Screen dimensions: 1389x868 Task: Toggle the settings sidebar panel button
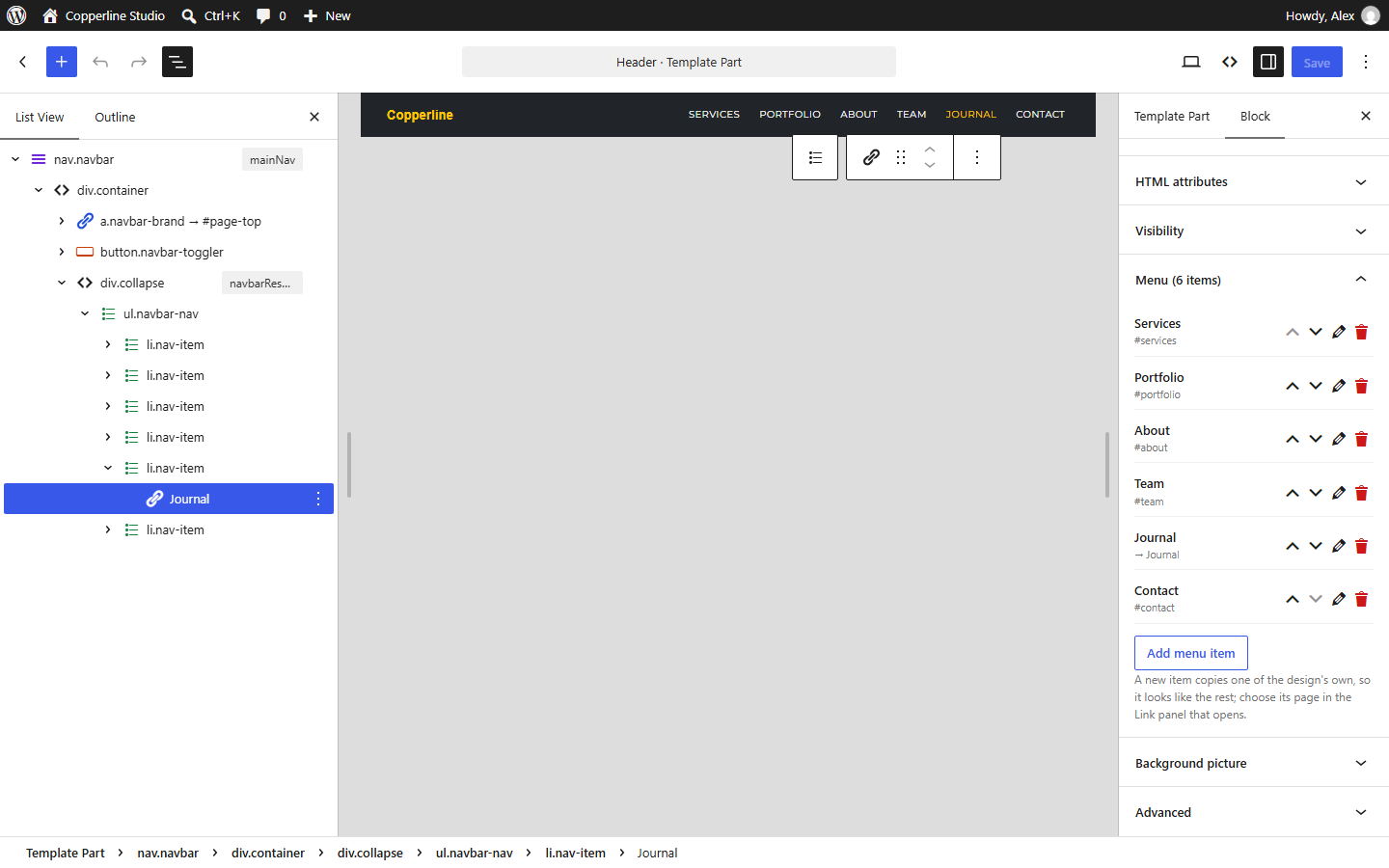(x=1268, y=62)
